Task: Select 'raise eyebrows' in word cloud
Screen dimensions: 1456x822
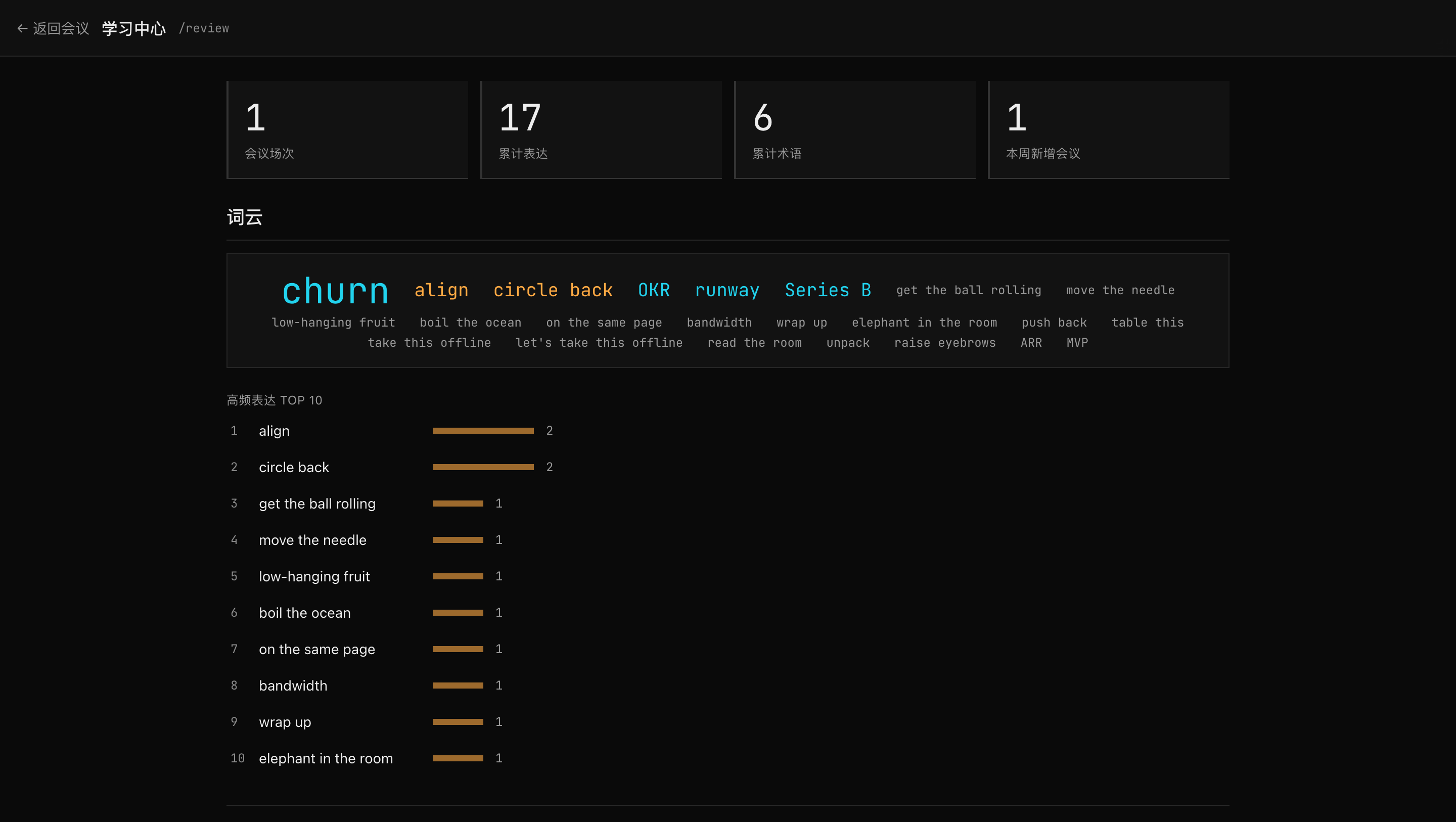Action: click(x=945, y=343)
